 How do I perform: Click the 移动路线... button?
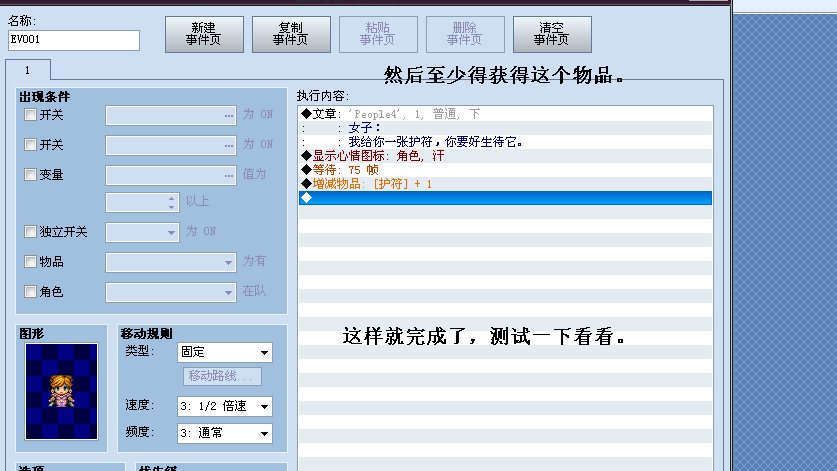click(x=222, y=376)
